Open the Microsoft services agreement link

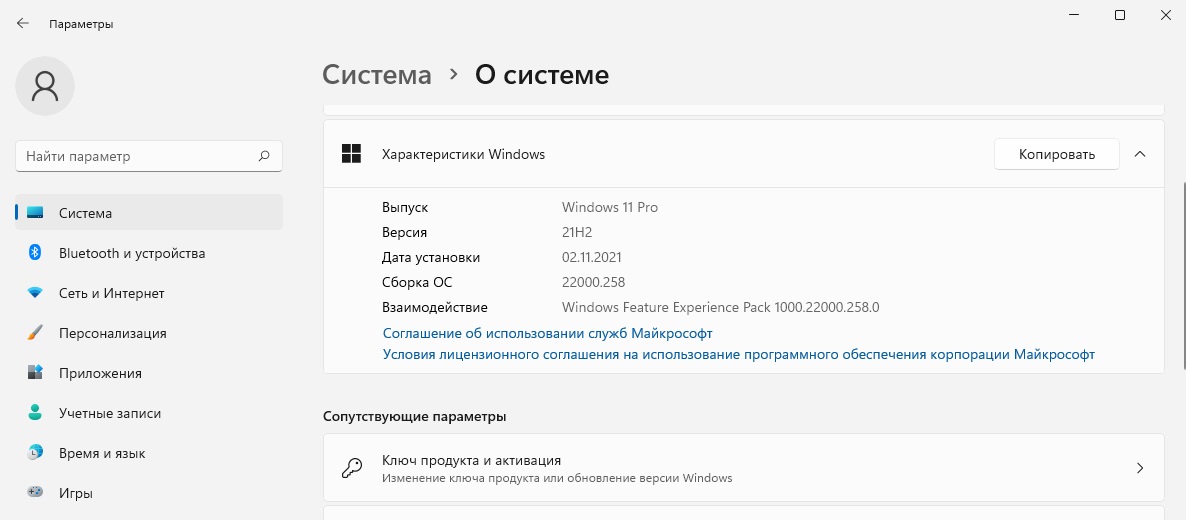coord(547,333)
